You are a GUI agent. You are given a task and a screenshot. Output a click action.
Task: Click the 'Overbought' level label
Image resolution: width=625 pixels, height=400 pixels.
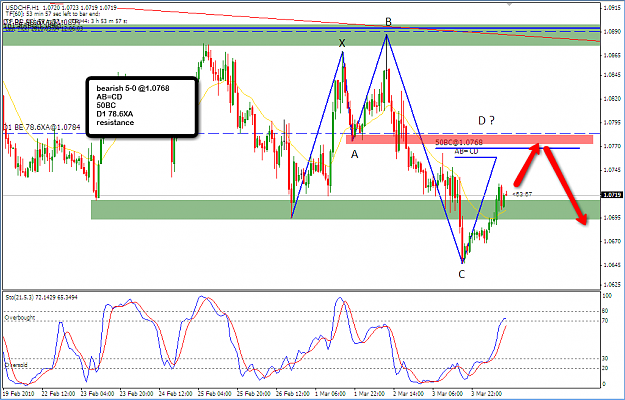[x=20, y=318]
